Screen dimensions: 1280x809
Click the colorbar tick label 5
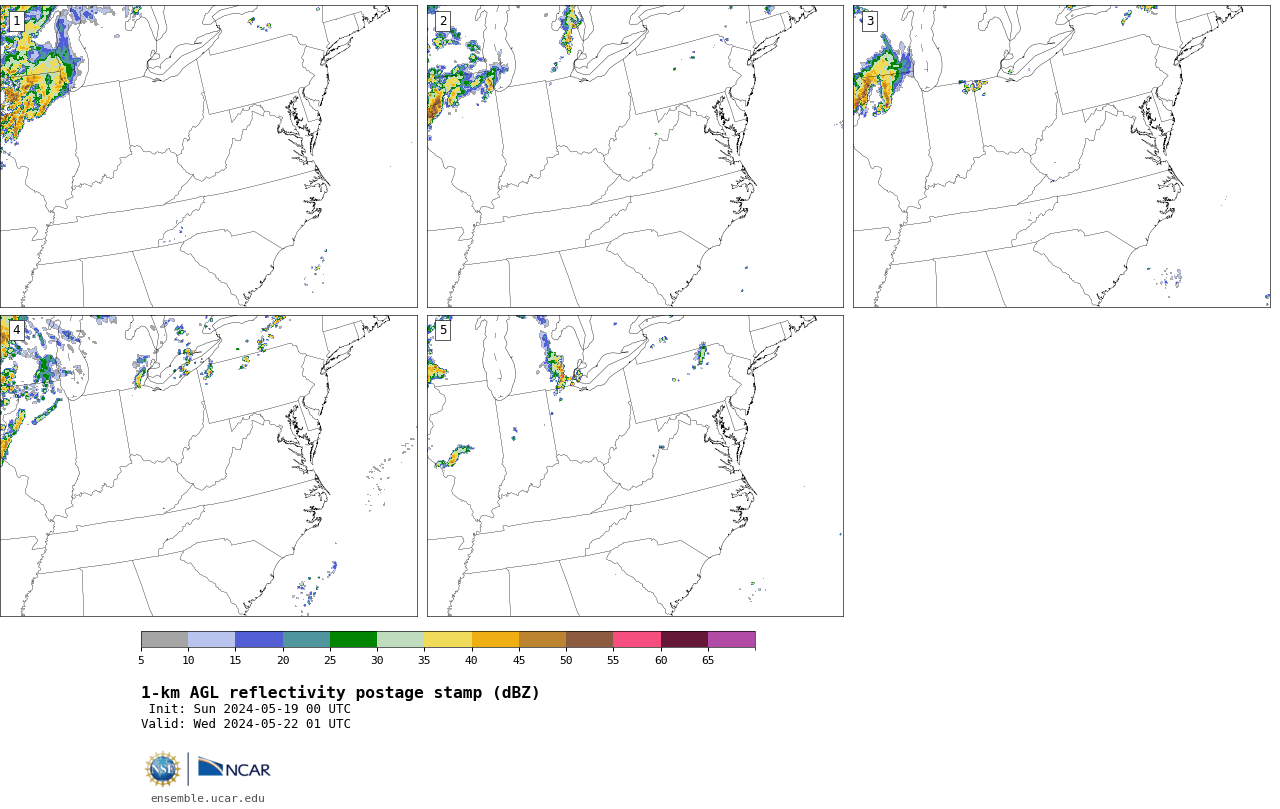pyautogui.click(x=141, y=660)
